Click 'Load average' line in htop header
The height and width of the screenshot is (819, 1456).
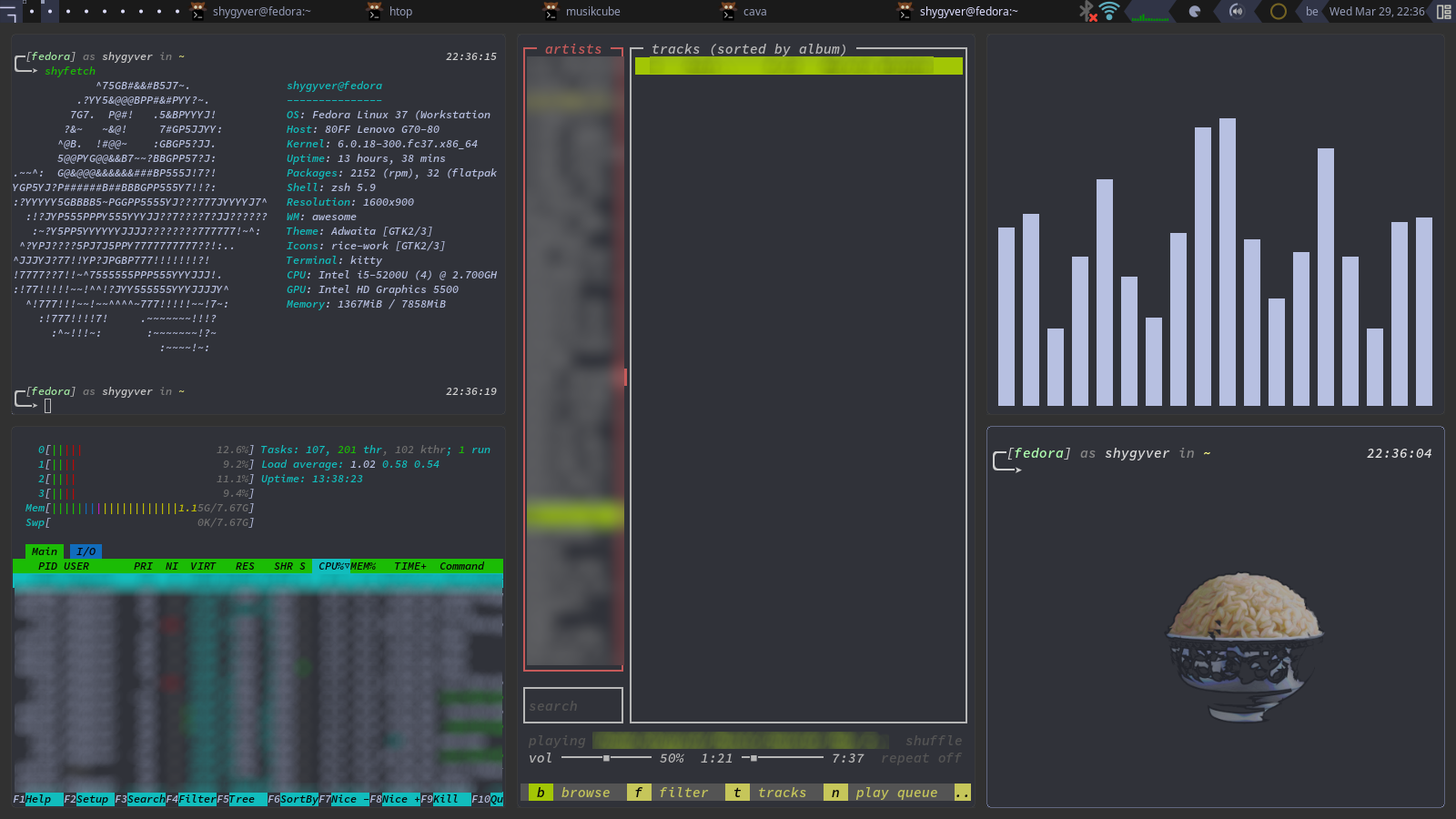pos(350,464)
